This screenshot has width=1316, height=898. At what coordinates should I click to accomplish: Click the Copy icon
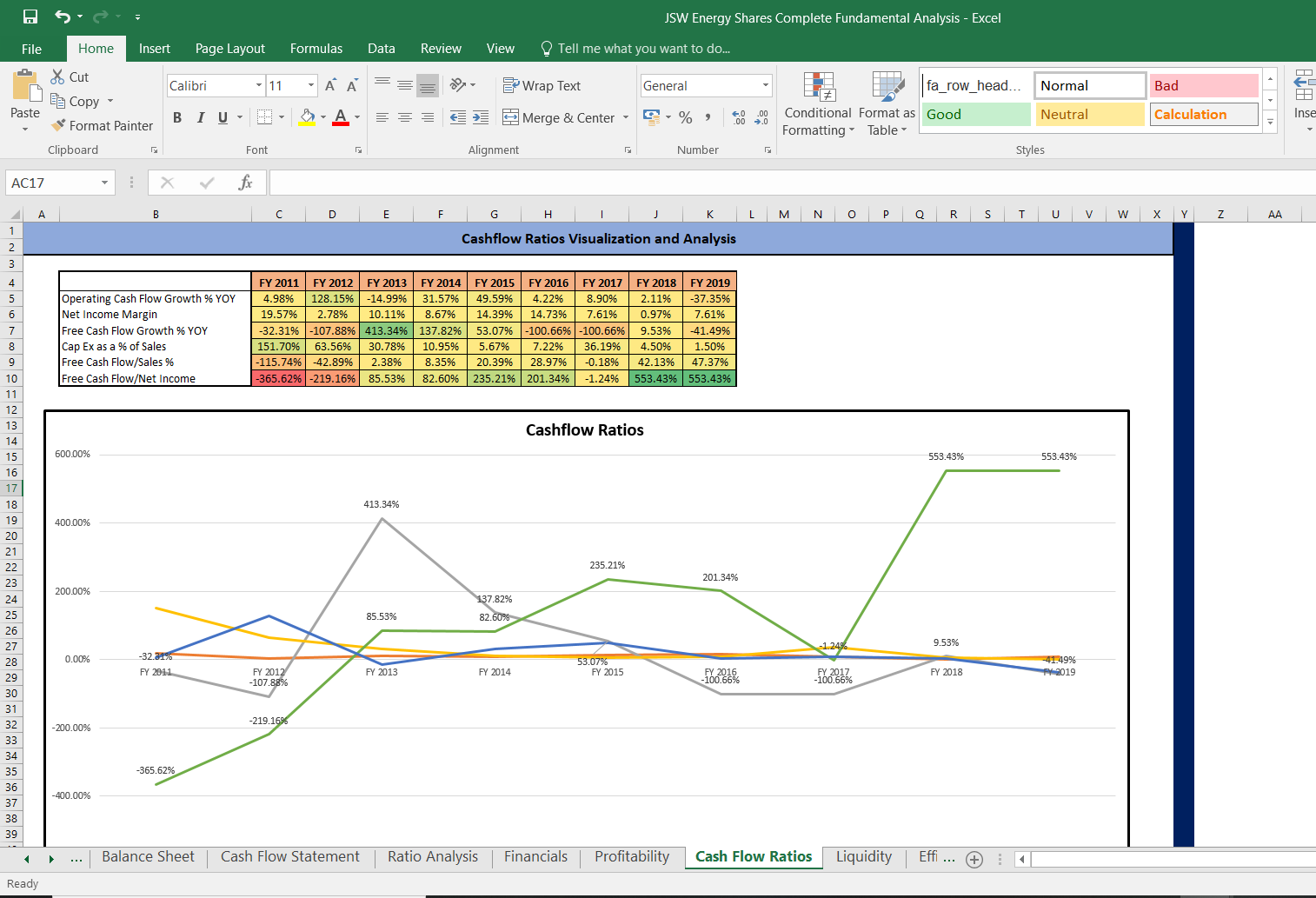coord(58,101)
